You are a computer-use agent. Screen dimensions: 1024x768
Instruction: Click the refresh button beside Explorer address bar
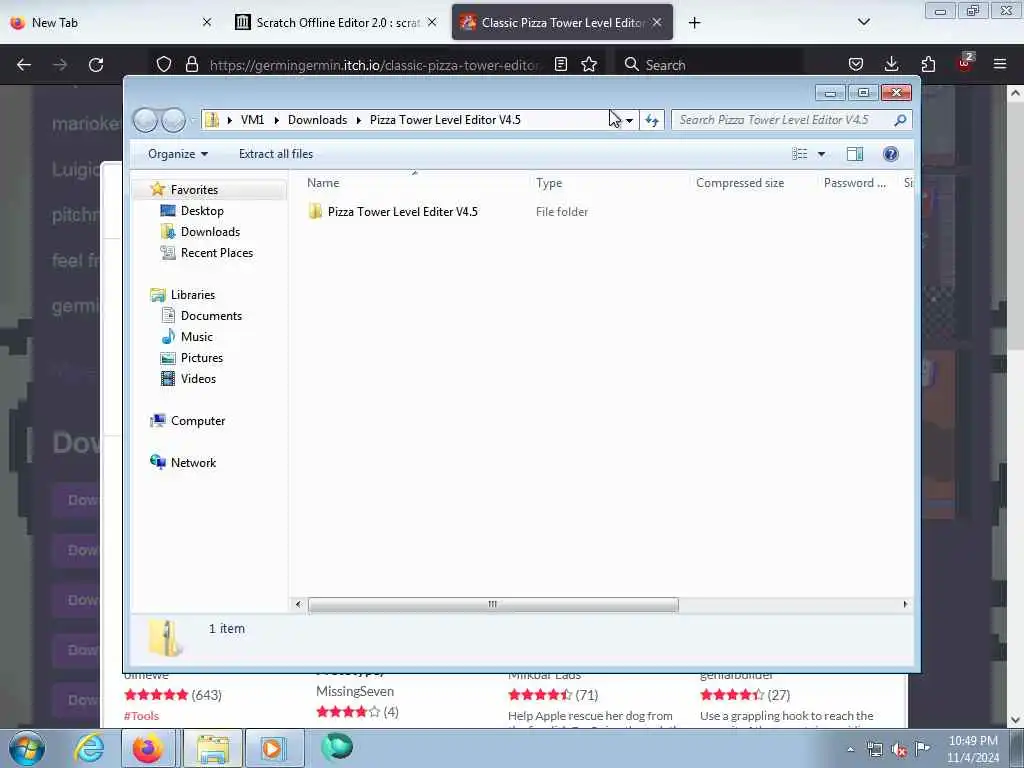click(x=651, y=120)
